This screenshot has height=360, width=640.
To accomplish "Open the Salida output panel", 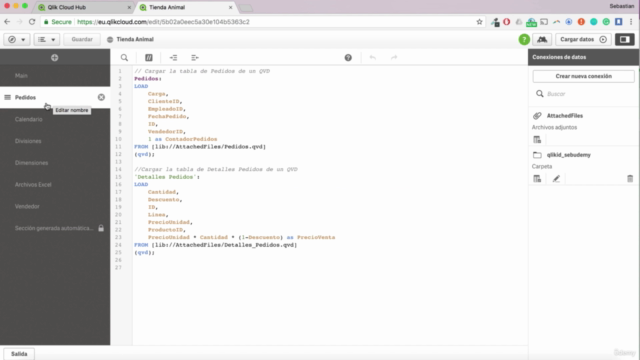I will click(x=19, y=354).
